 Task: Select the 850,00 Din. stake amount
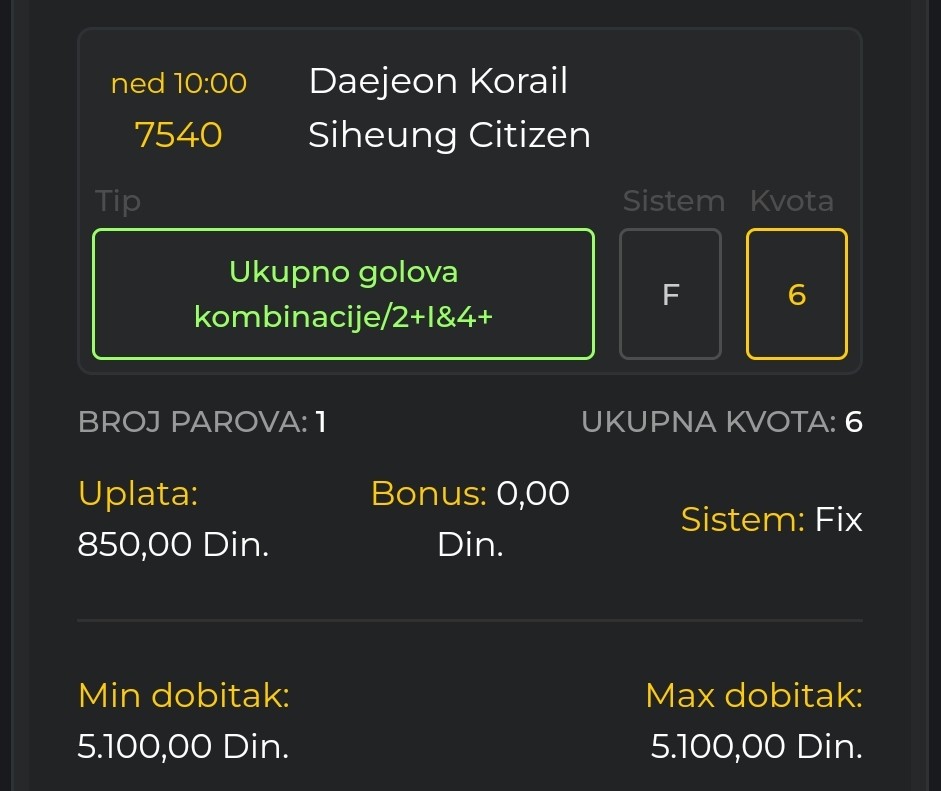click(x=173, y=544)
